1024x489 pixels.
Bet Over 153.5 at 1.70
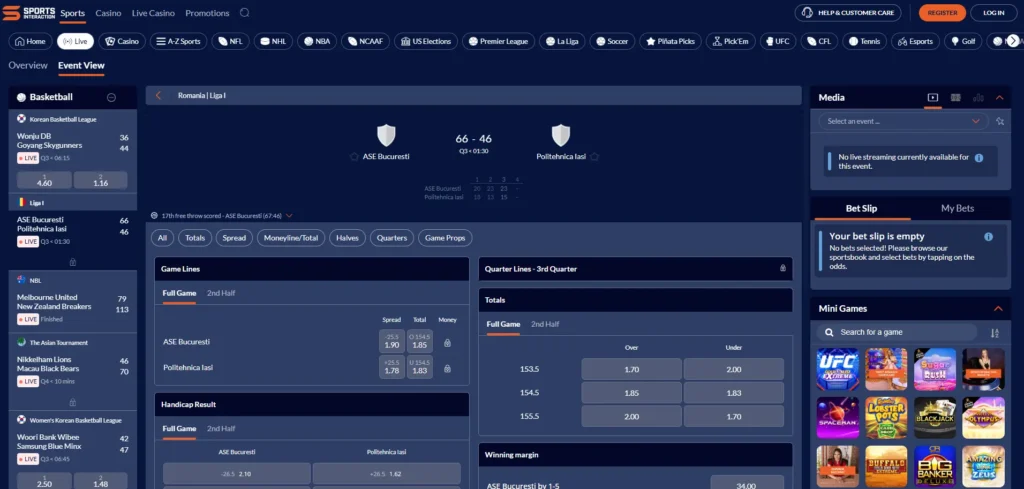point(632,370)
